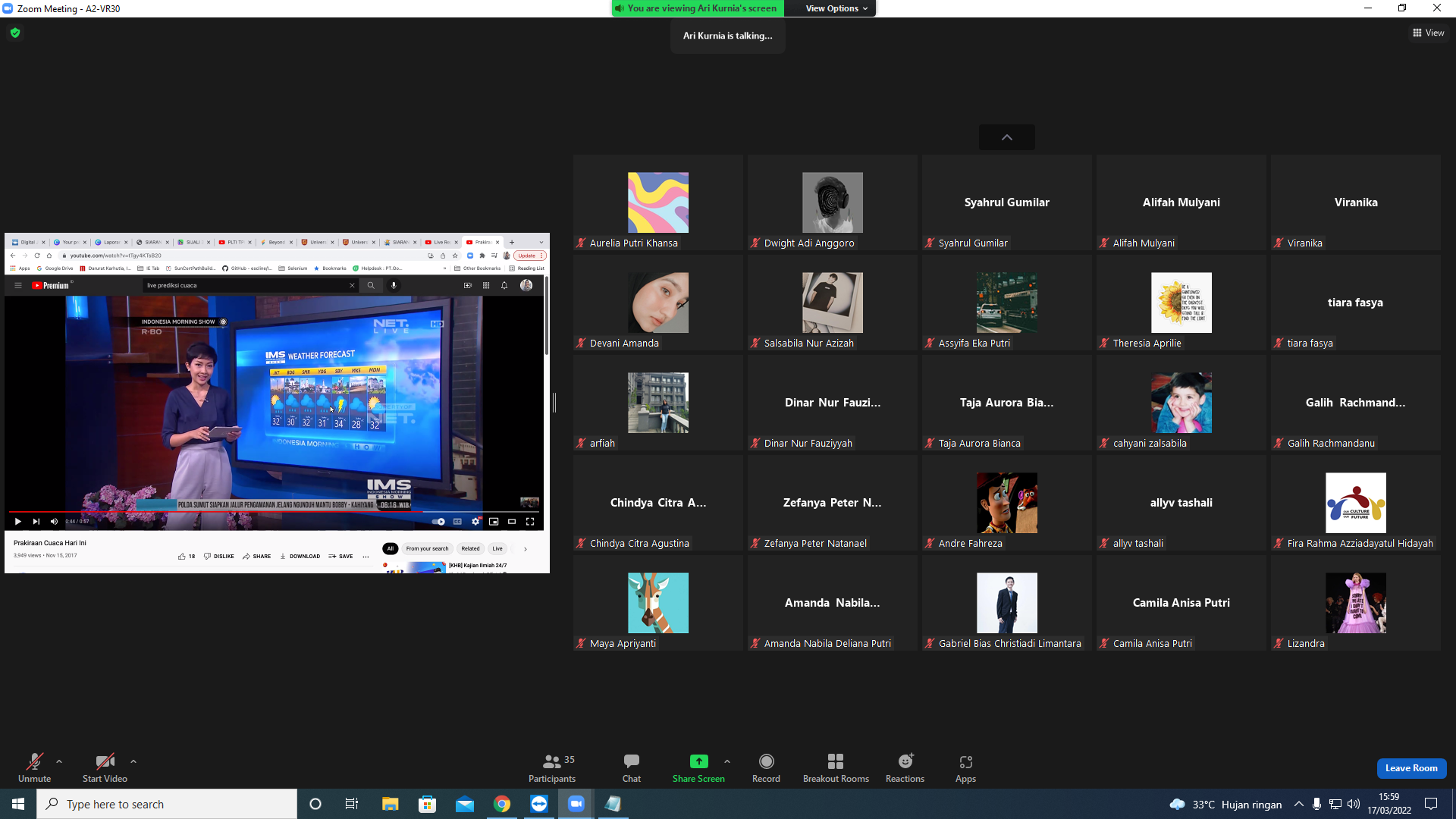Viewport: 1456px width, 819px height.
Task: Toggle DISLIKE on the YouTube video
Action: point(219,556)
